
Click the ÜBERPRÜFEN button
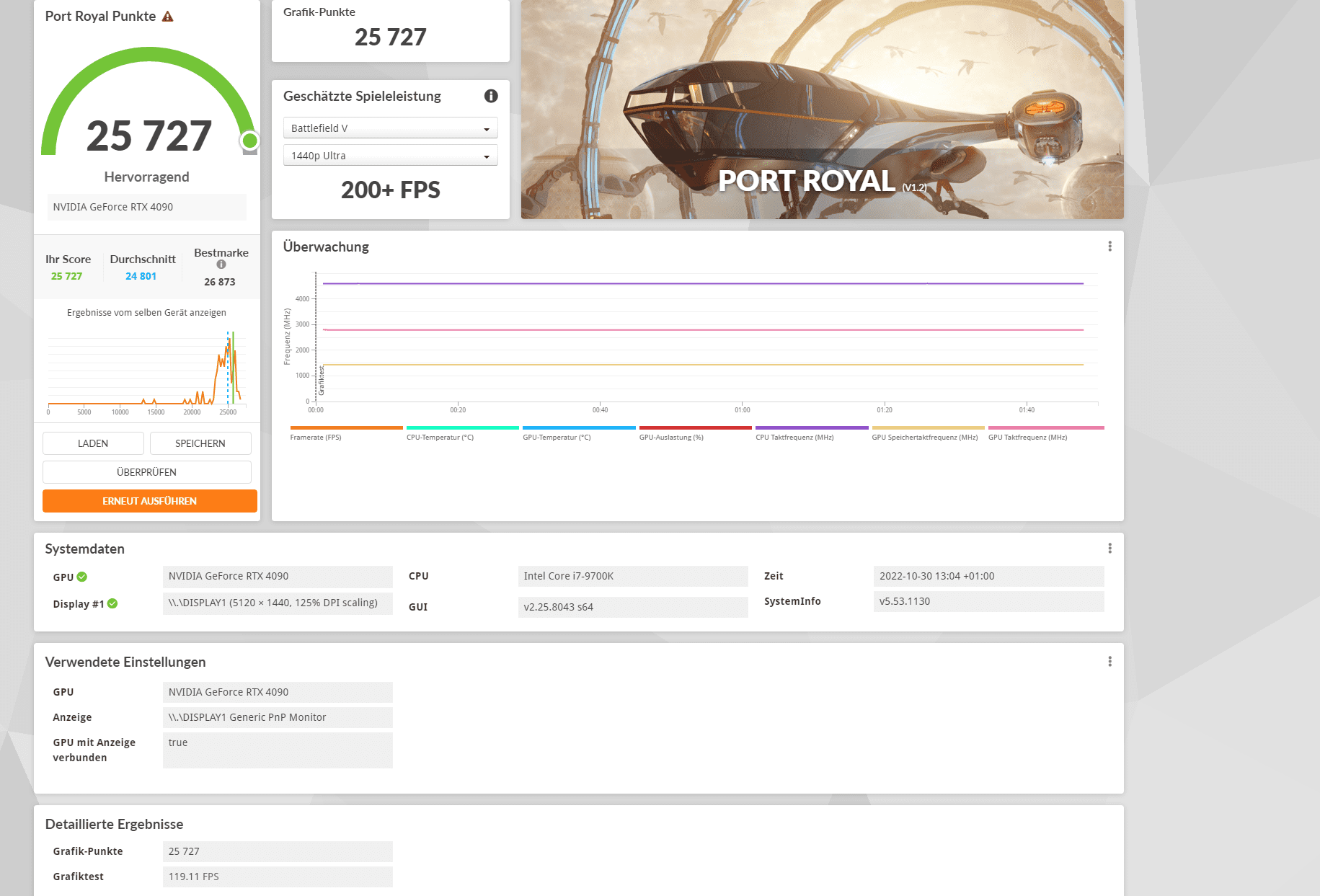pos(147,472)
